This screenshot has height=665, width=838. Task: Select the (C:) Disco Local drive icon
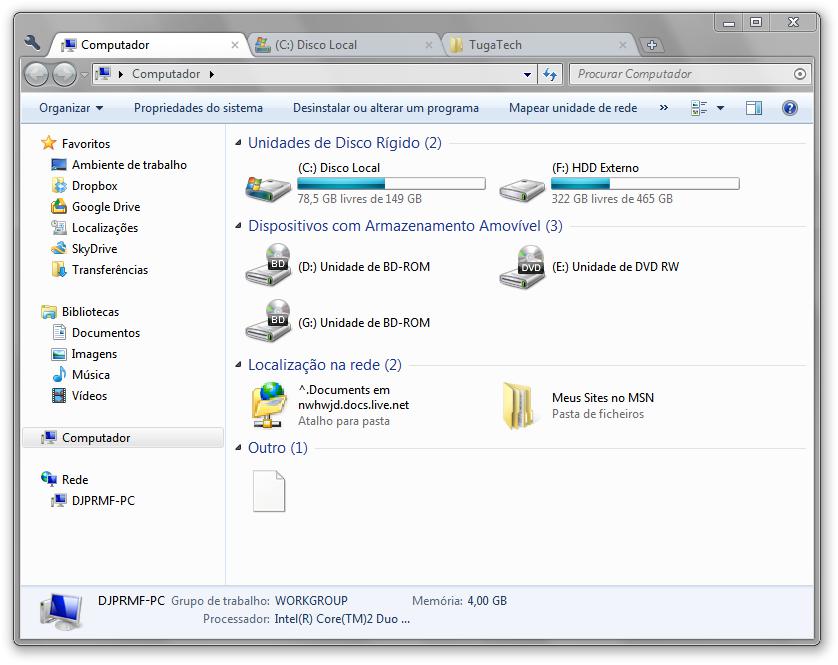(x=268, y=188)
